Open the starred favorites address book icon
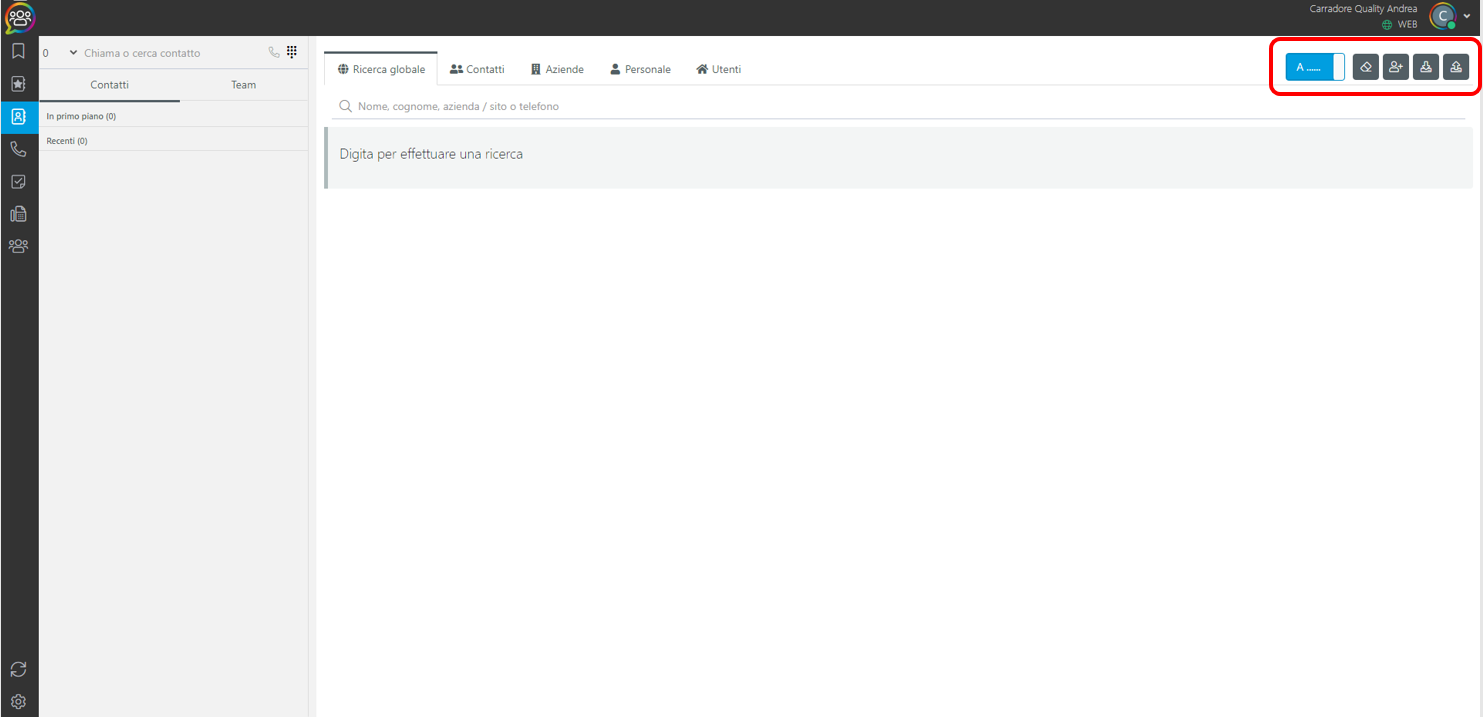Image resolution: width=1483 pixels, height=717 pixels. click(x=18, y=84)
